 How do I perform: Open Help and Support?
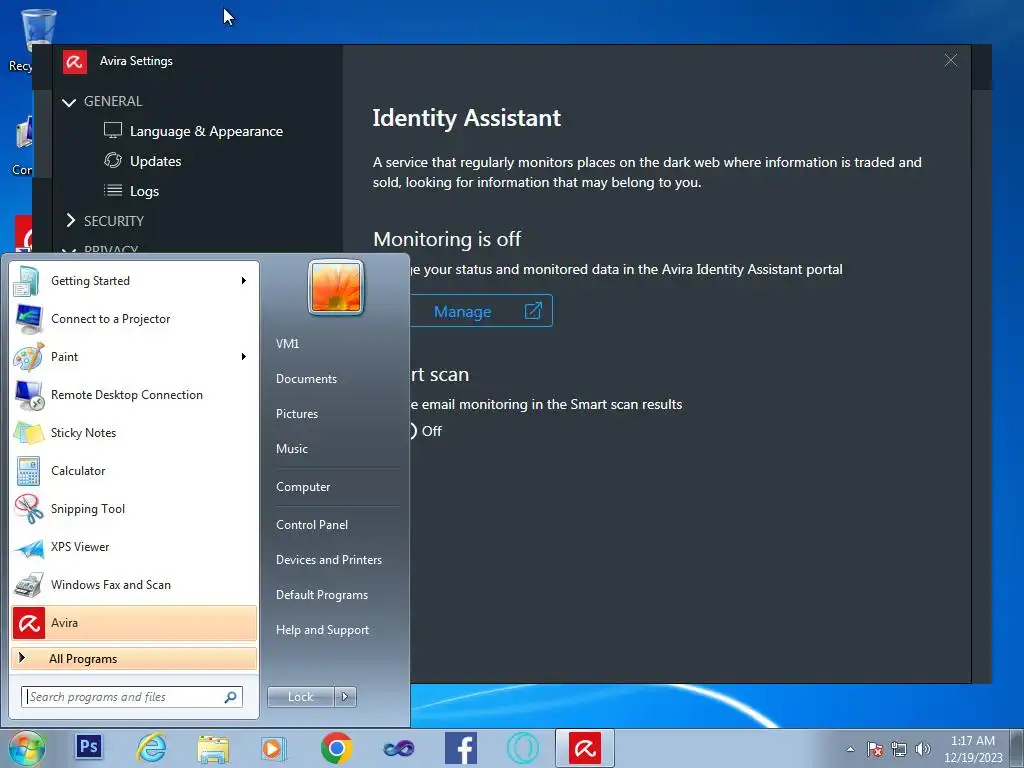click(x=323, y=630)
